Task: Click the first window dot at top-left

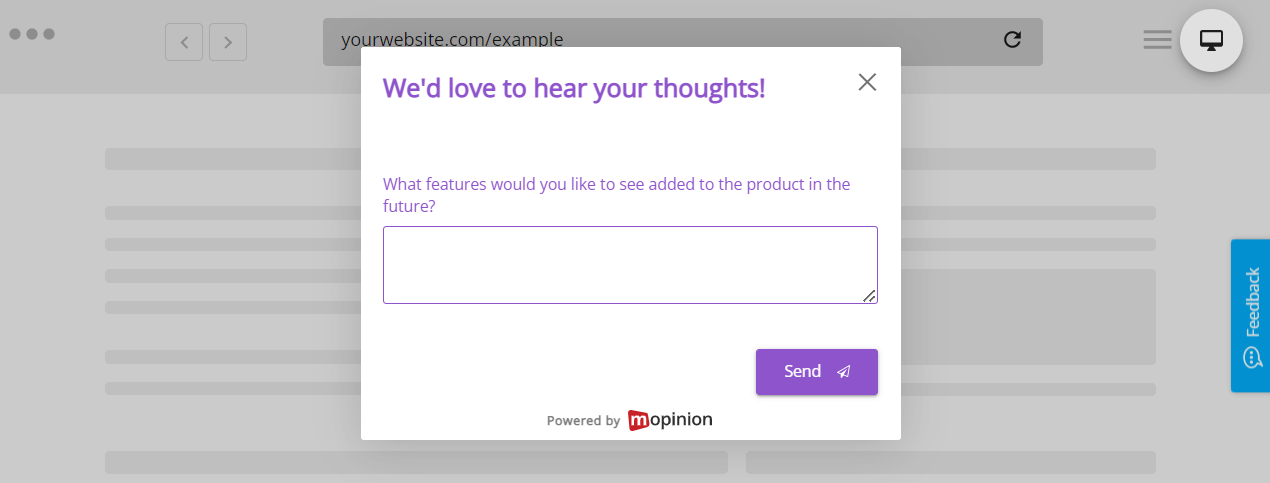Action: point(15,34)
